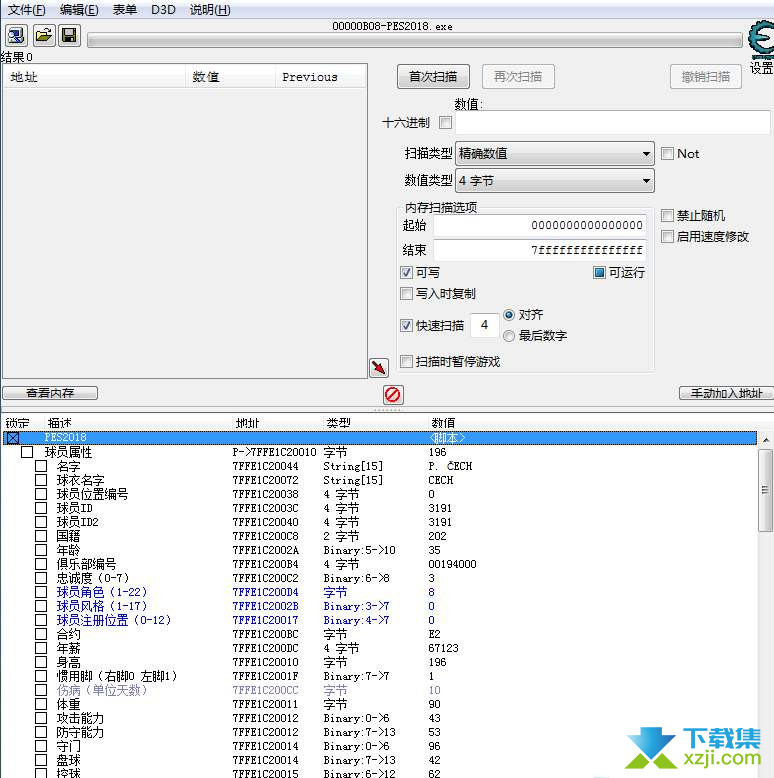The height and width of the screenshot is (778, 774).
Task: Click the fast scan alignment value field
Action: pos(484,325)
